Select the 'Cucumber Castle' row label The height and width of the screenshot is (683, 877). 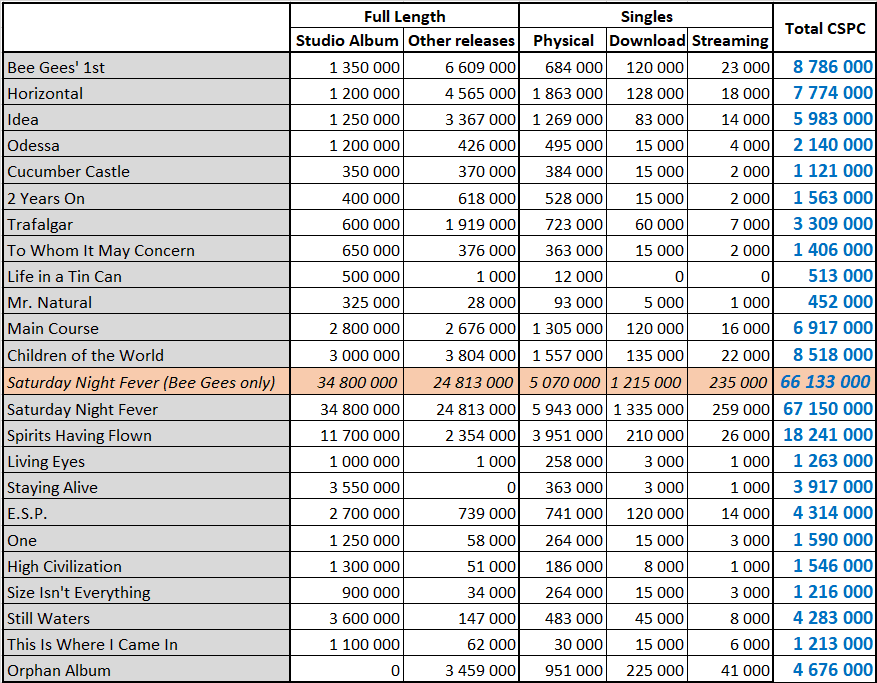coord(147,171)
